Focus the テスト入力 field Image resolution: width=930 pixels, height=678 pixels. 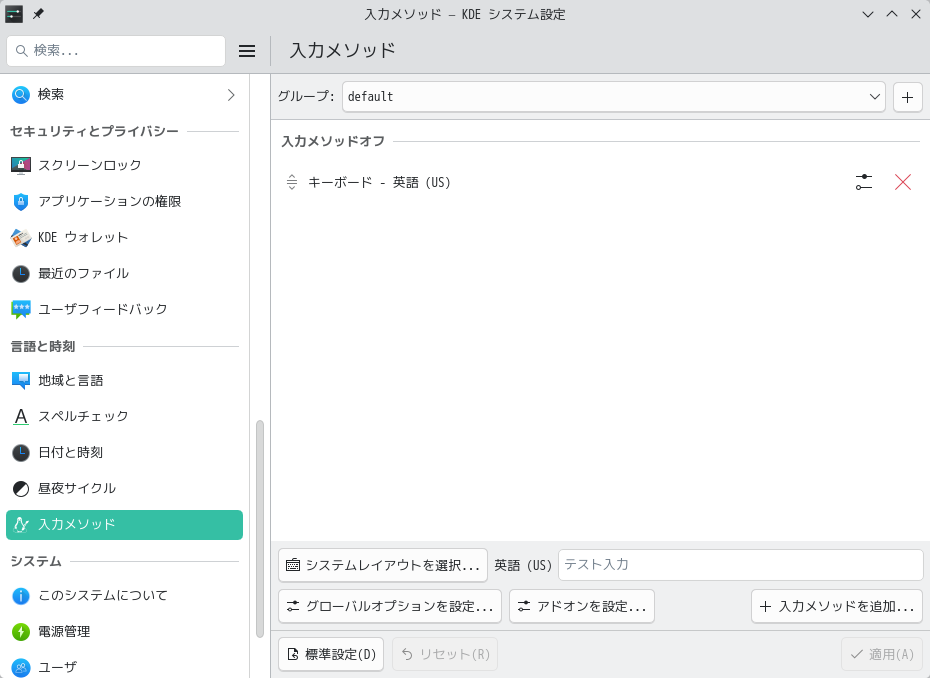740,565
